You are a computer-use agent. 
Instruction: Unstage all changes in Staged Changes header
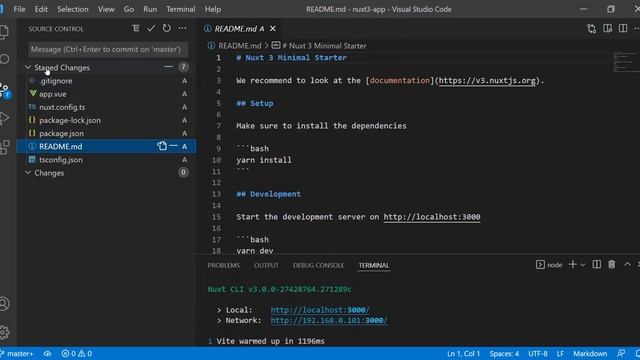click(168, 67)
